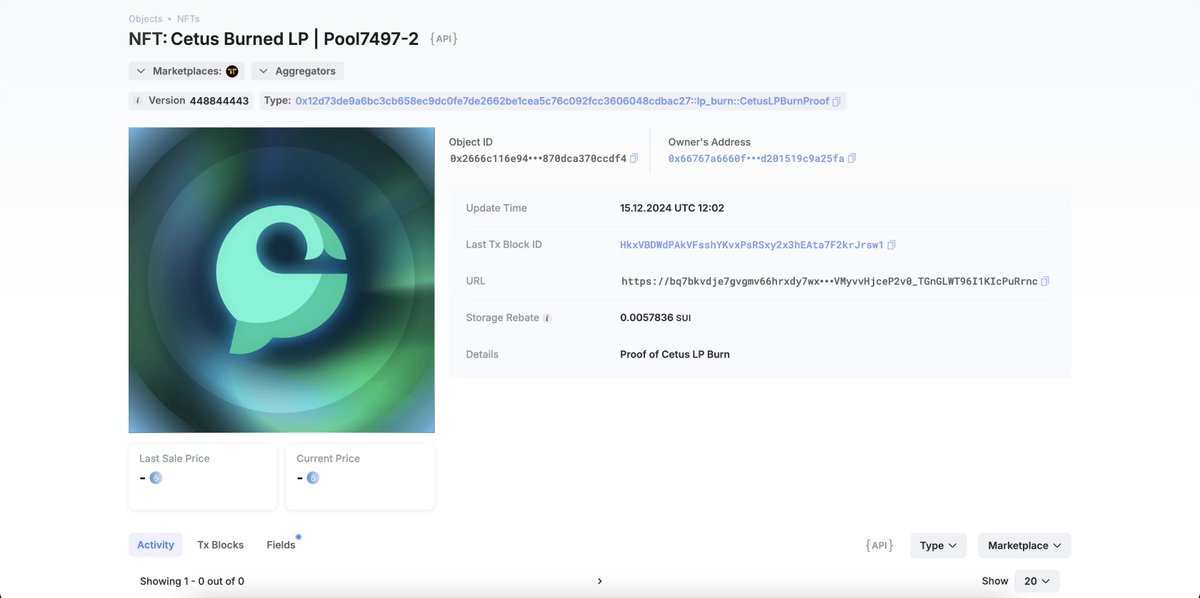The image size is (1200, 598).
Task: Select the URL value text
Action: point(829,282)
